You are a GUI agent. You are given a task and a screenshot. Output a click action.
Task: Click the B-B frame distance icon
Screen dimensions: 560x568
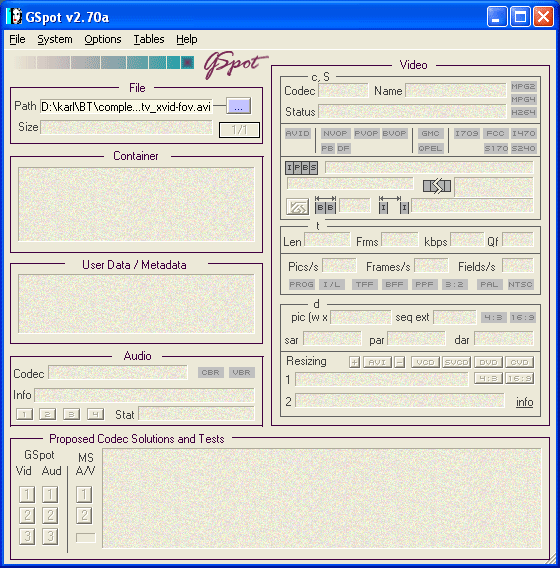point(325,205)
